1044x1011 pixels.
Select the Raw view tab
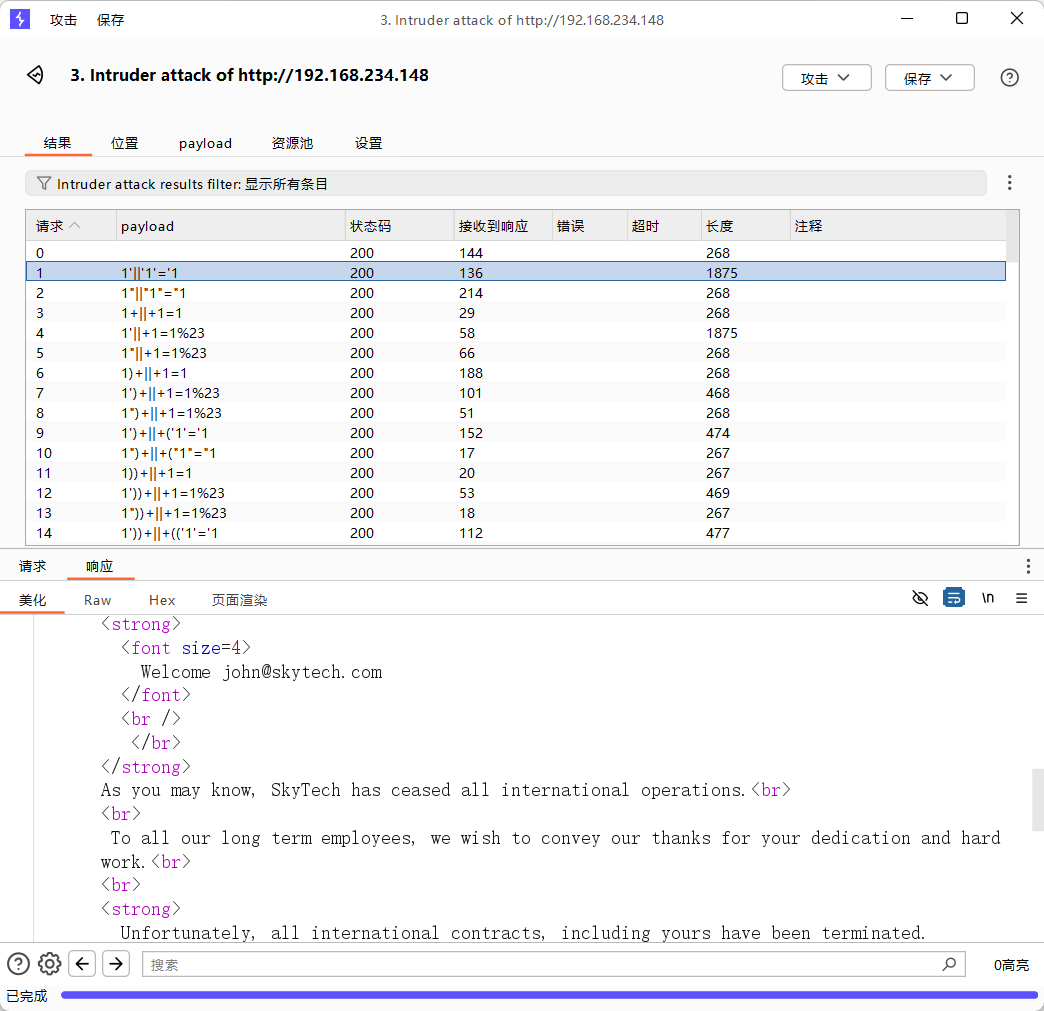click(97, 599)
